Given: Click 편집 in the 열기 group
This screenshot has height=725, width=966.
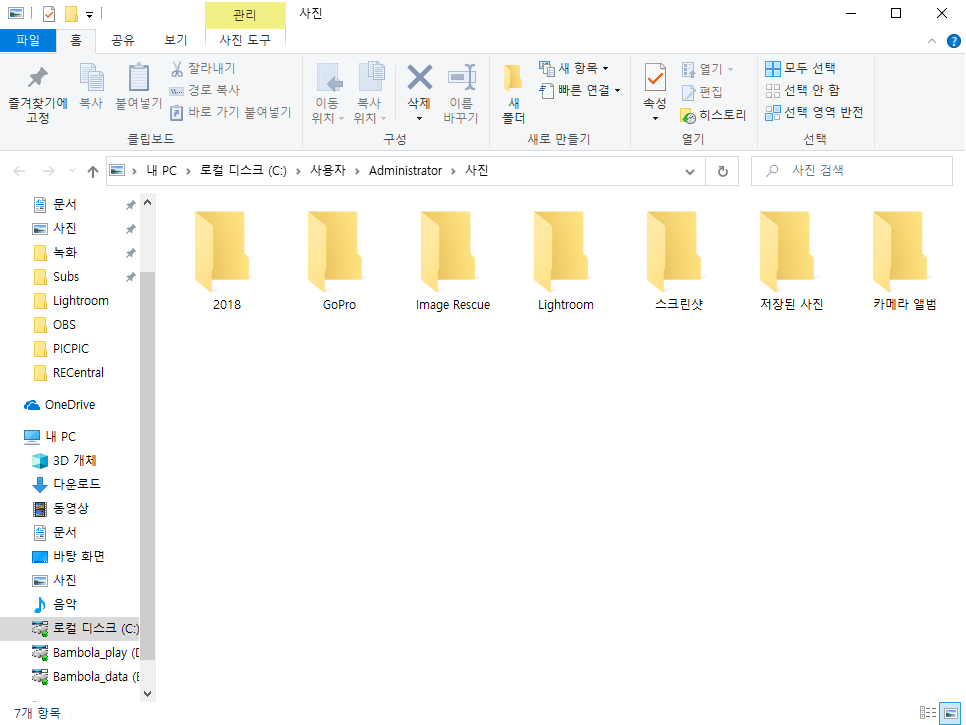Looking at the screenshot, I should coord(702,92).
